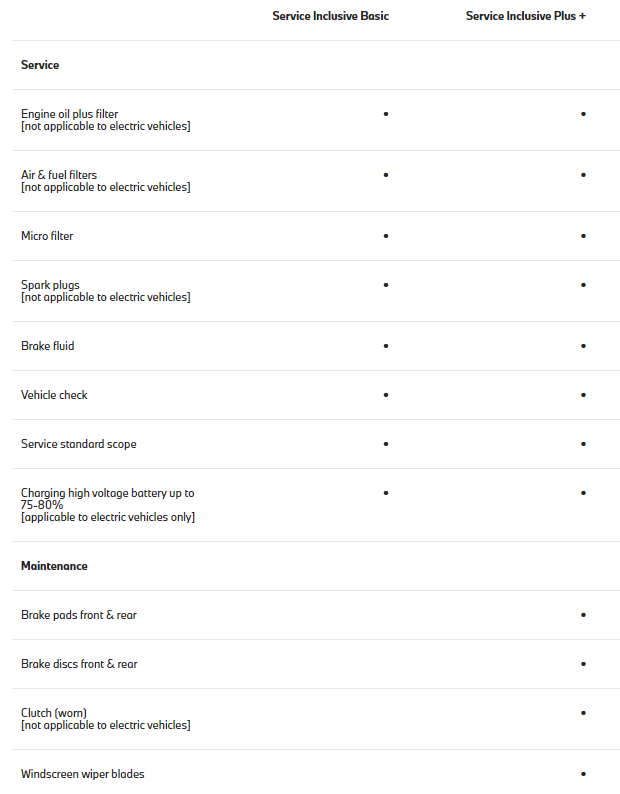
Task: Select the Micro filter row text
Action: pos(47,236)
